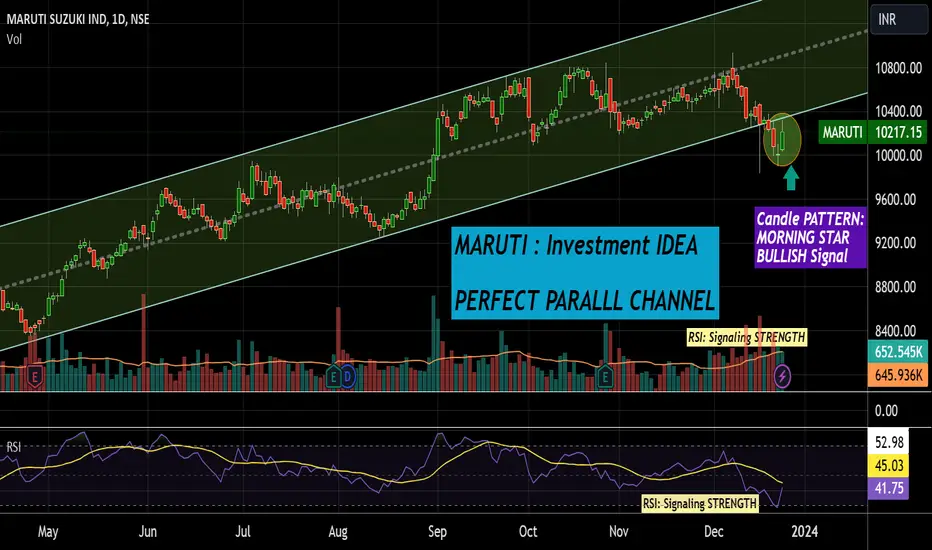Select the Vol indicator label
Viewport: 932px width, 550px height.
(x=14, y=39)
